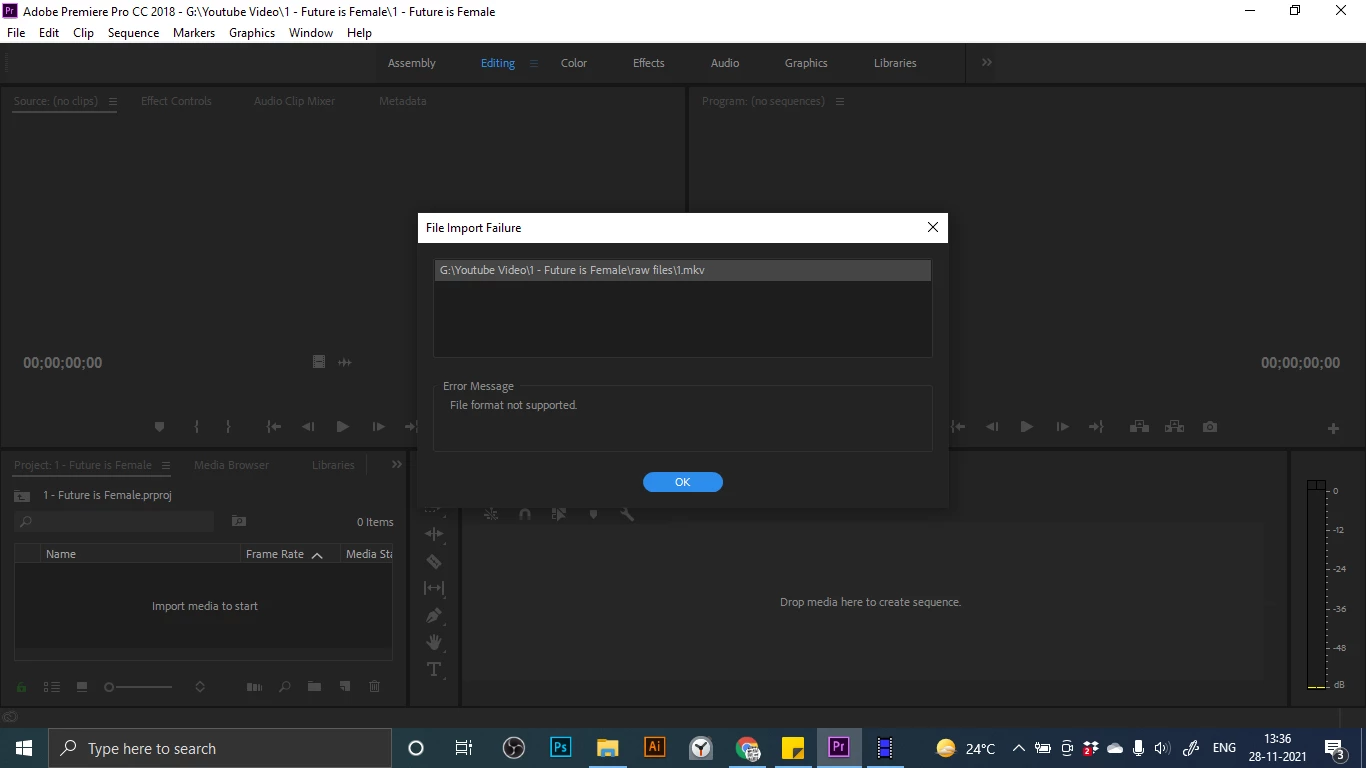This screenshot has height=768, width=1366.
Task: Click Source monitor Drag Video Only icon
Action: click(x=319, y=362)
